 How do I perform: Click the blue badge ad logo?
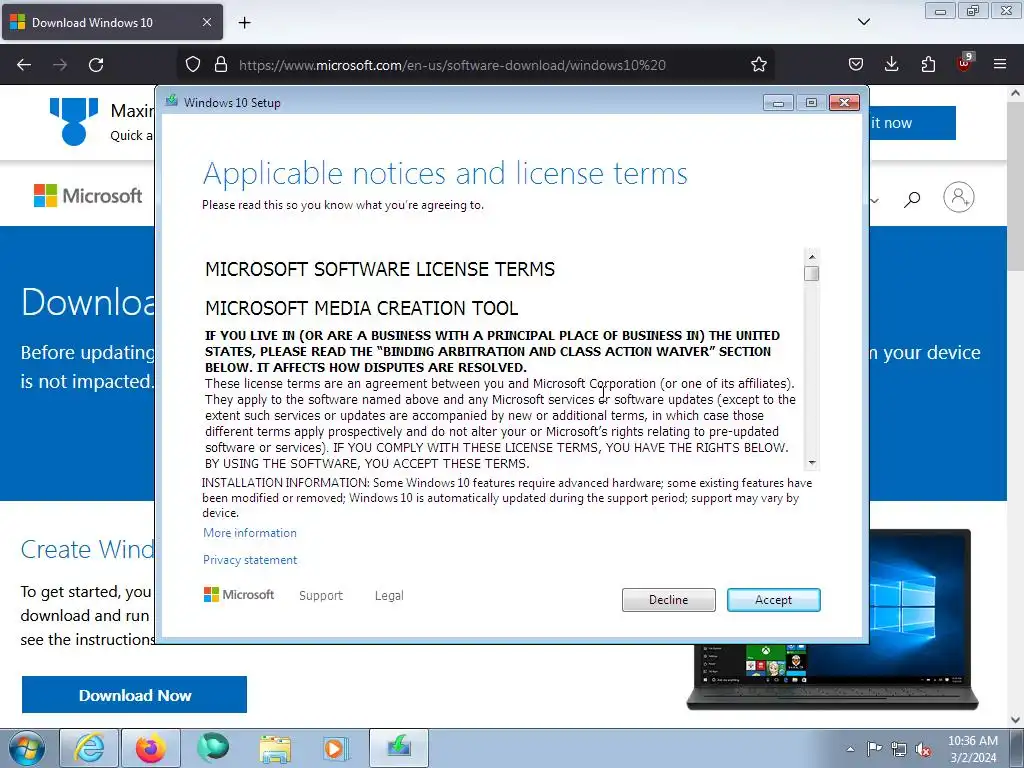(x=74, y=121)
